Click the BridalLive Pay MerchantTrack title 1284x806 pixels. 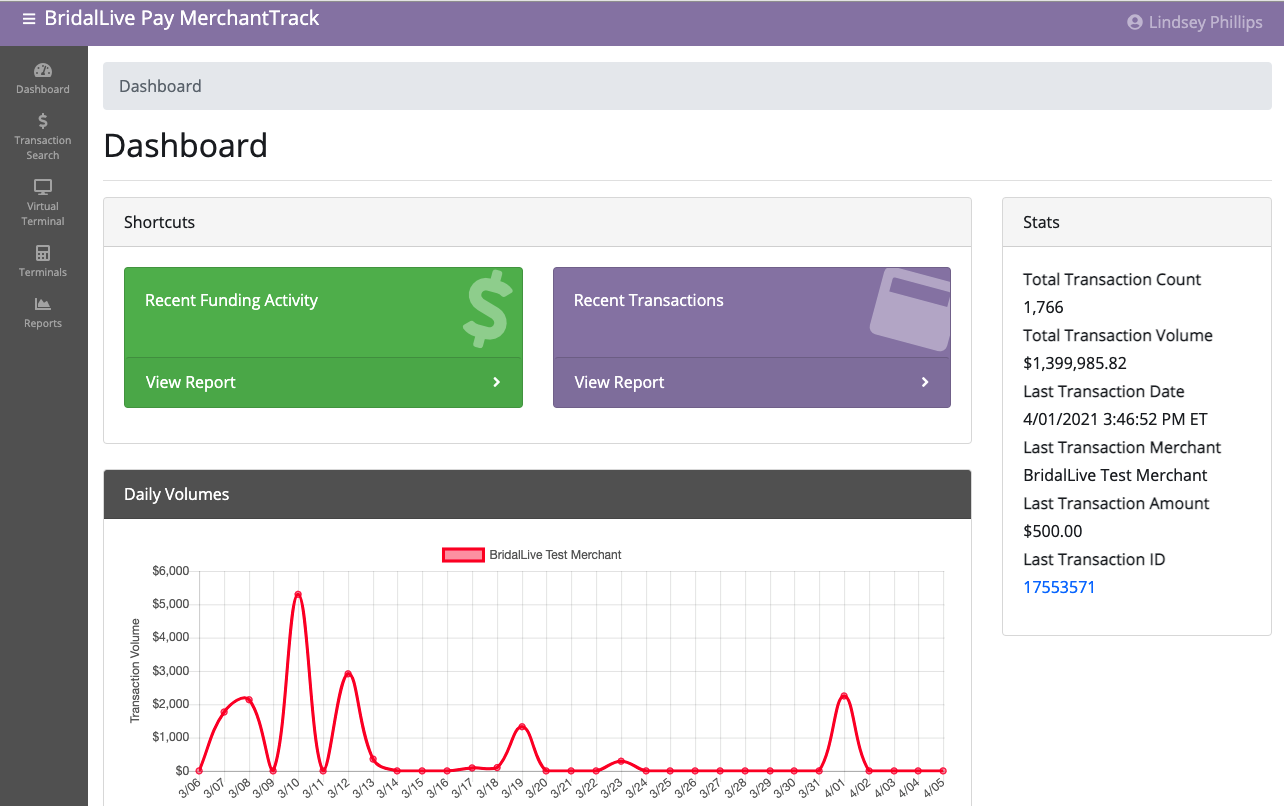pyautogui.click(x=182, y=18)
